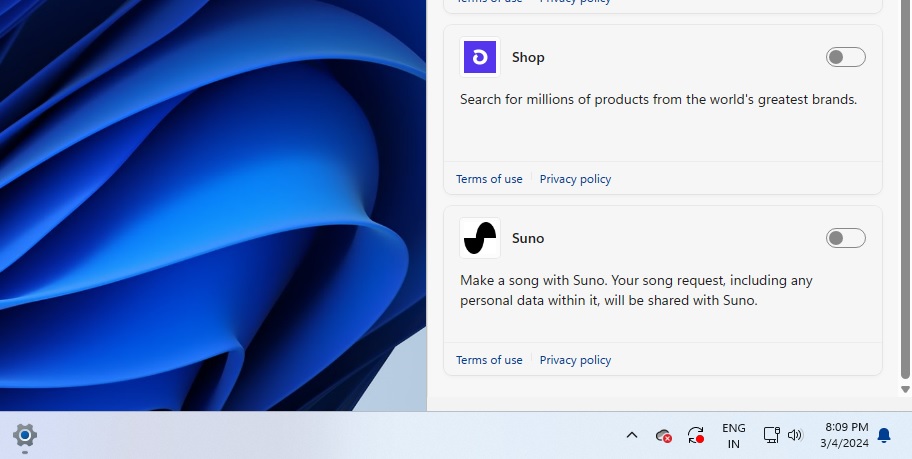Open Terms of use for Suno
This screenshot has height=459, width=912.
coord(489,360)
